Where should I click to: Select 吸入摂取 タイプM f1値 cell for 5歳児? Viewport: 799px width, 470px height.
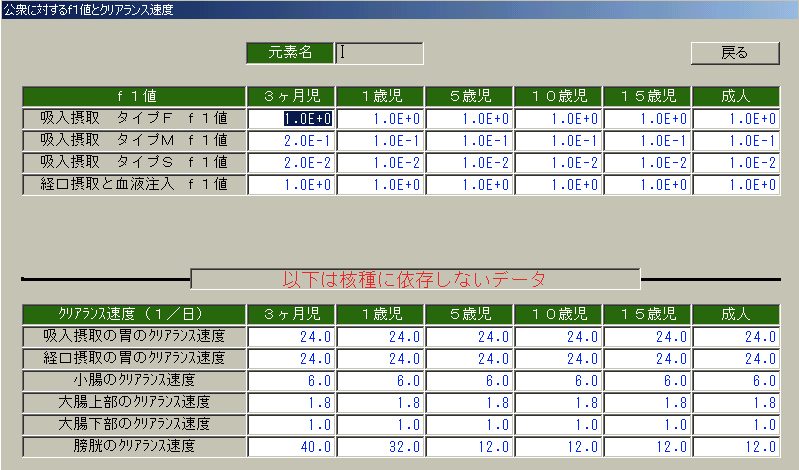pos(469,140)
